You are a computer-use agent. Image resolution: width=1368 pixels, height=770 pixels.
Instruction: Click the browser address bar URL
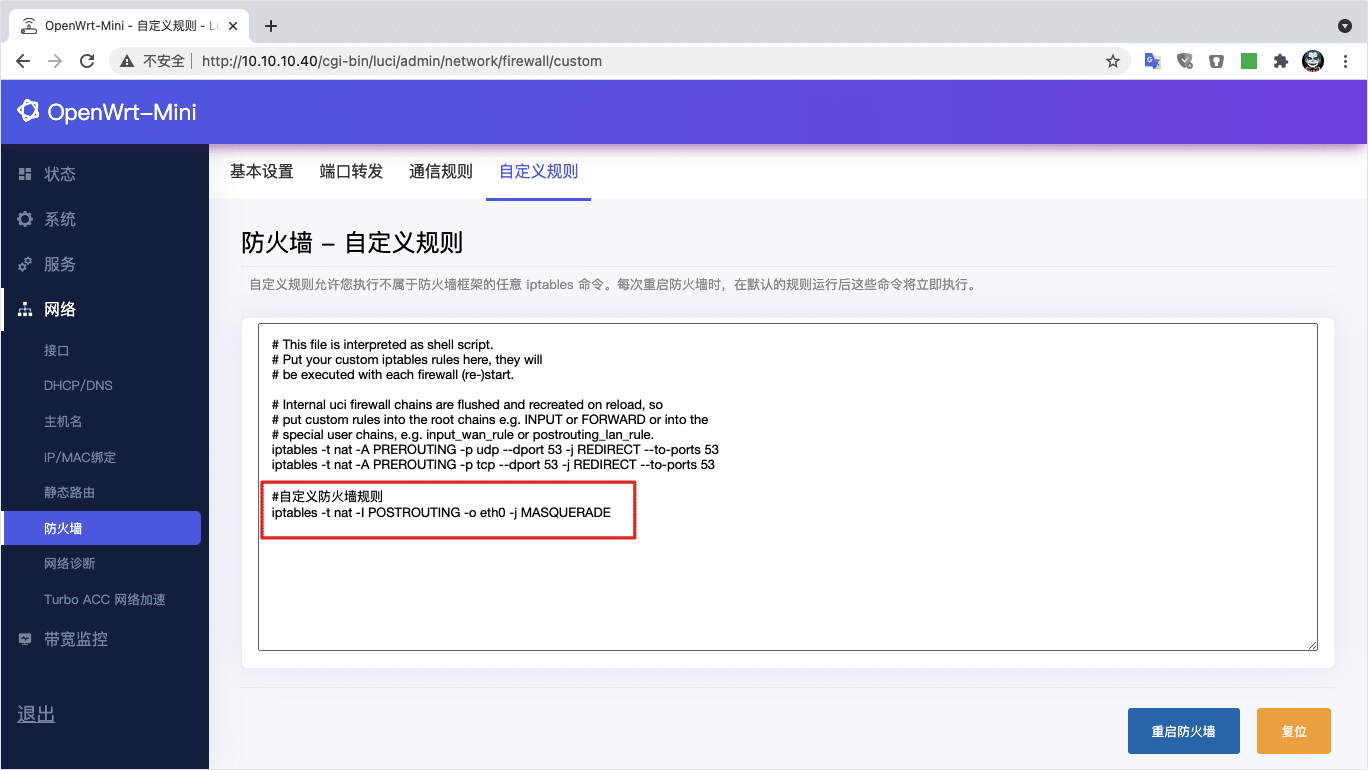point(402,61)
